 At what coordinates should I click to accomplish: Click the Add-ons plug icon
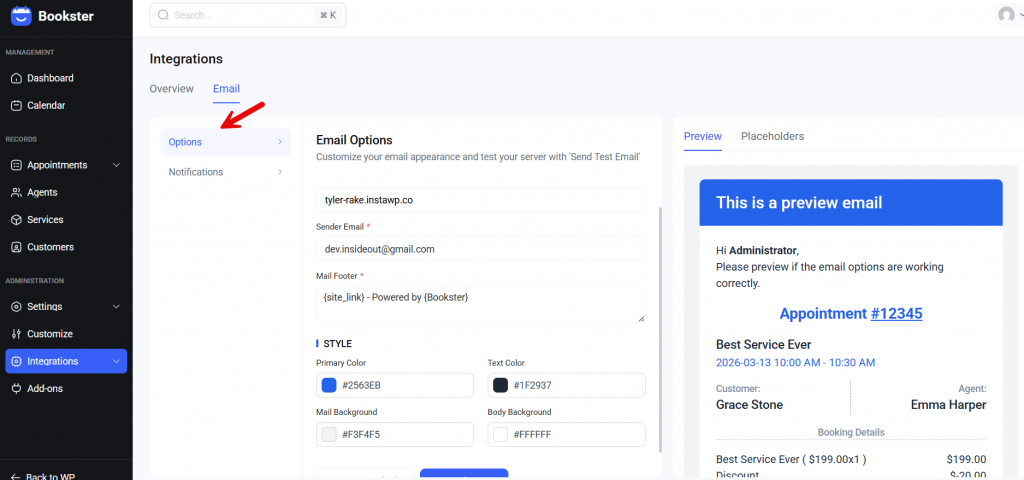(x=16, y=389)
